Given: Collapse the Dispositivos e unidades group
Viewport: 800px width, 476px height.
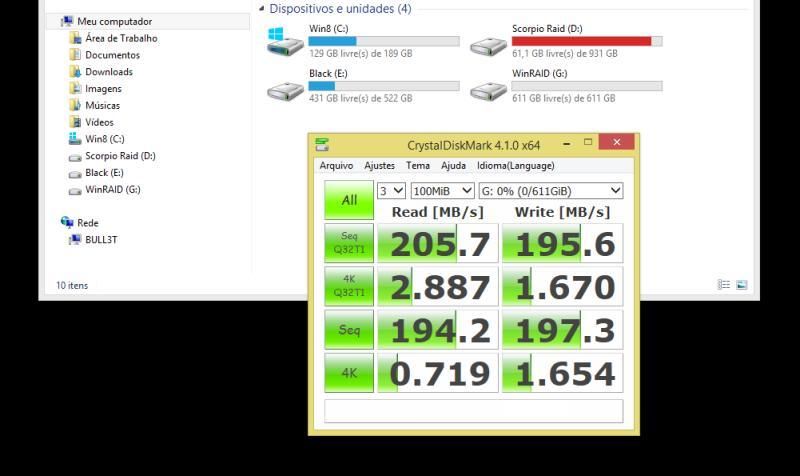Looking at the screenshot, I should click(262, 8).
